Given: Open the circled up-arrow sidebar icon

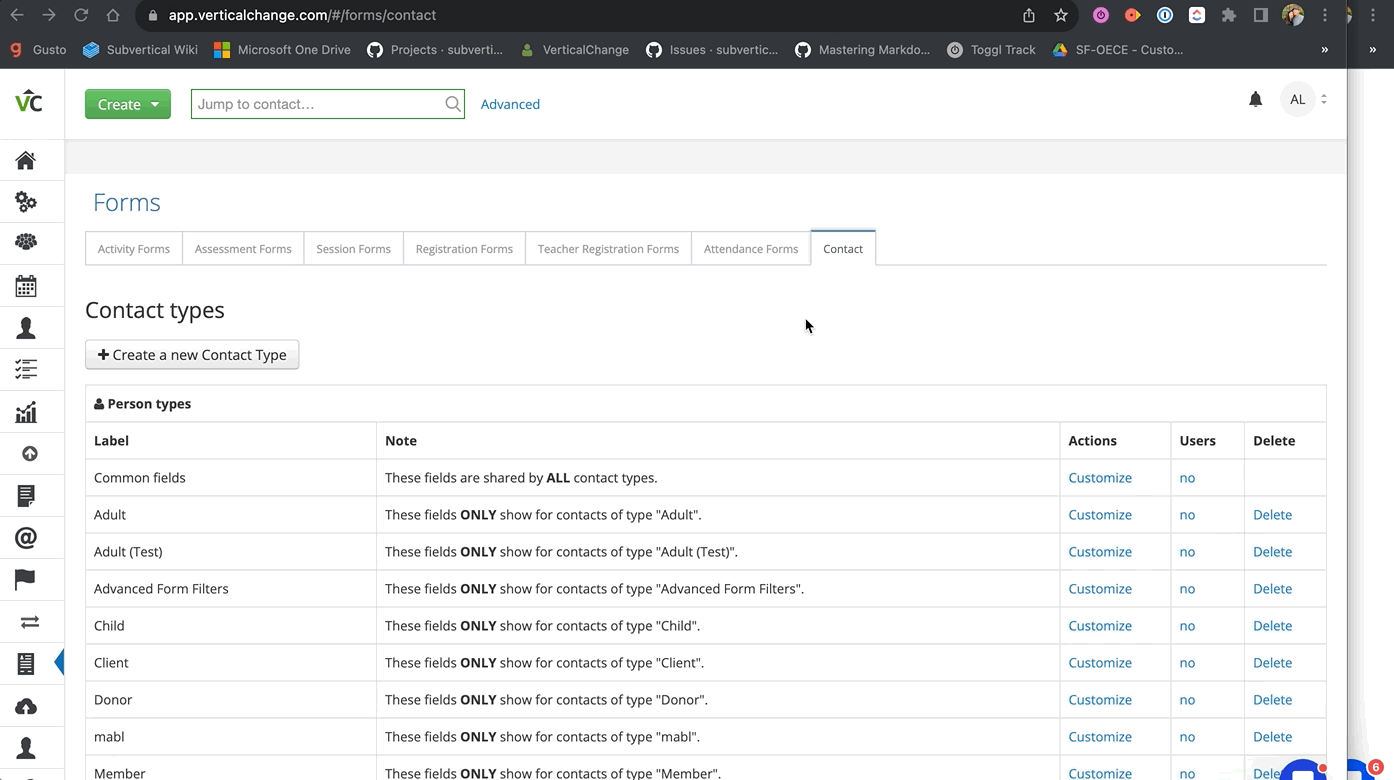Looking at the screenshot, I should [x=29, y=454].
